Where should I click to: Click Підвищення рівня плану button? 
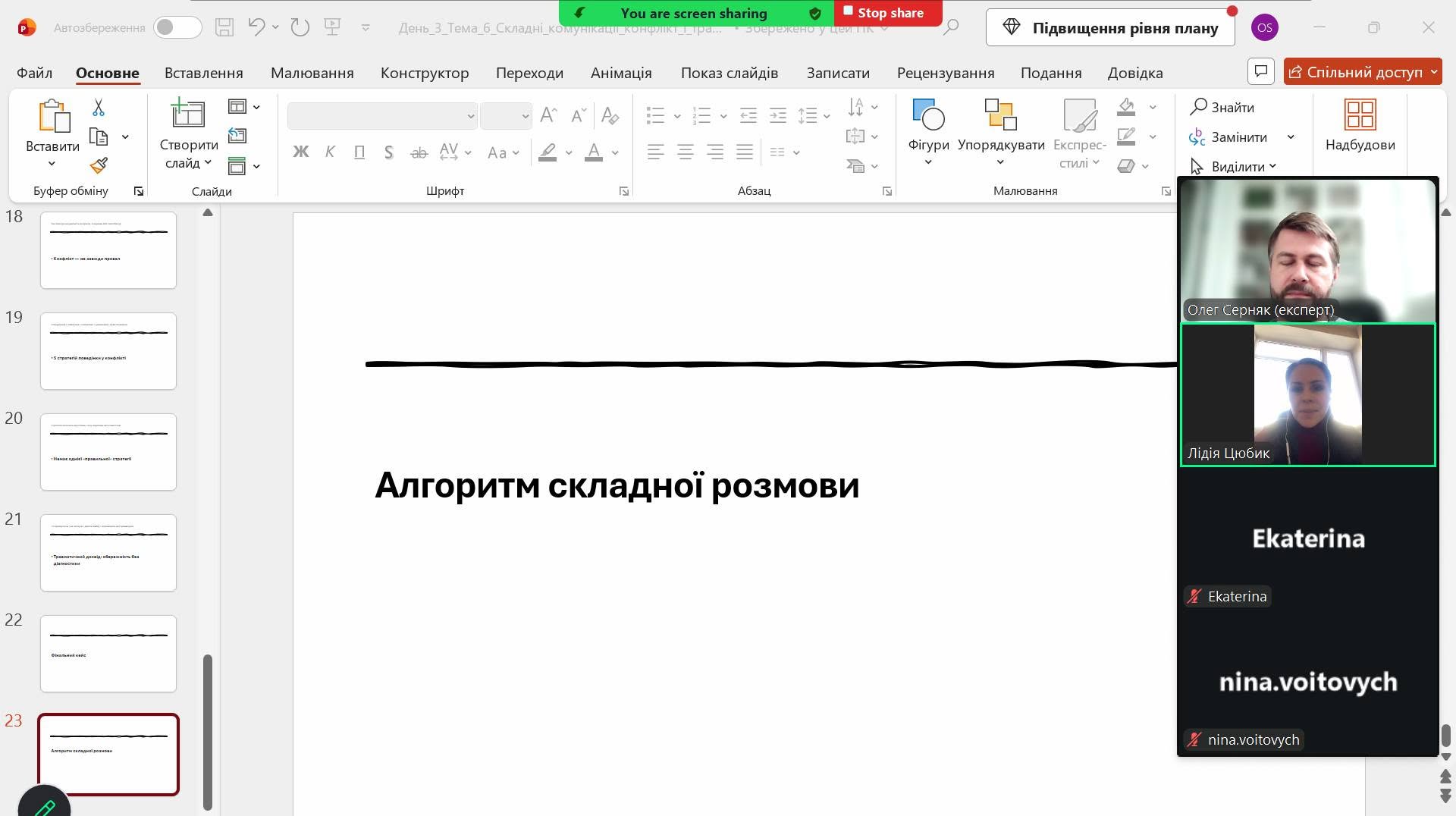(1110, 28)
